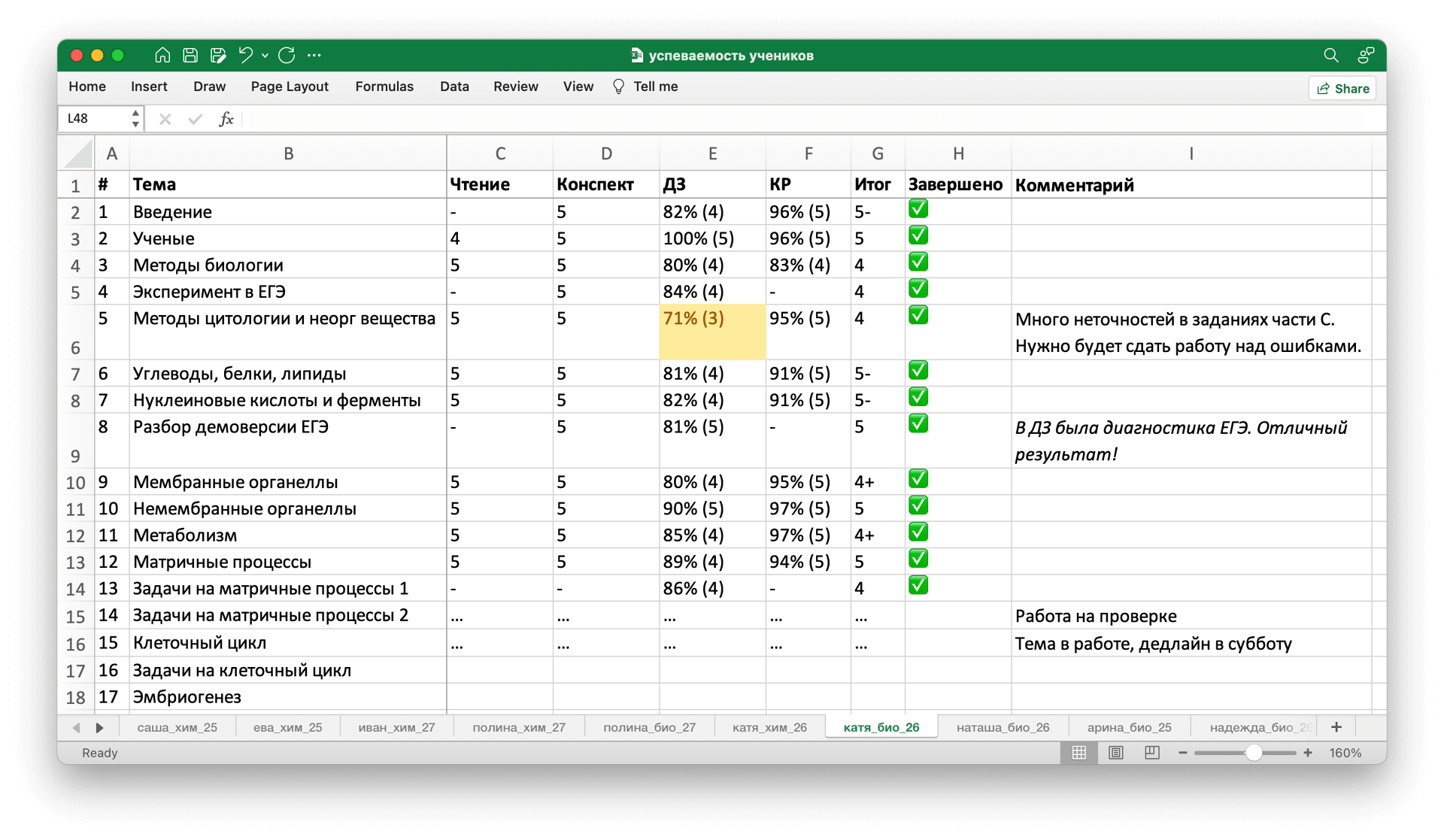Open the search magnifier icon

[1330, 55]
